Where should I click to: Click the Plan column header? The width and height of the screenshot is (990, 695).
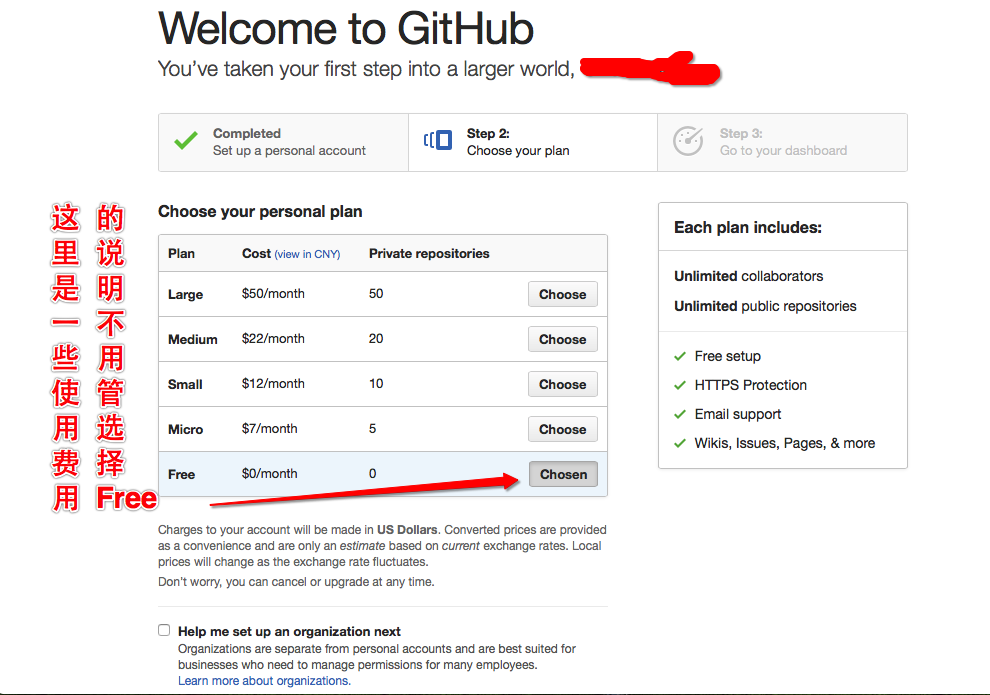tap(181, 253)
